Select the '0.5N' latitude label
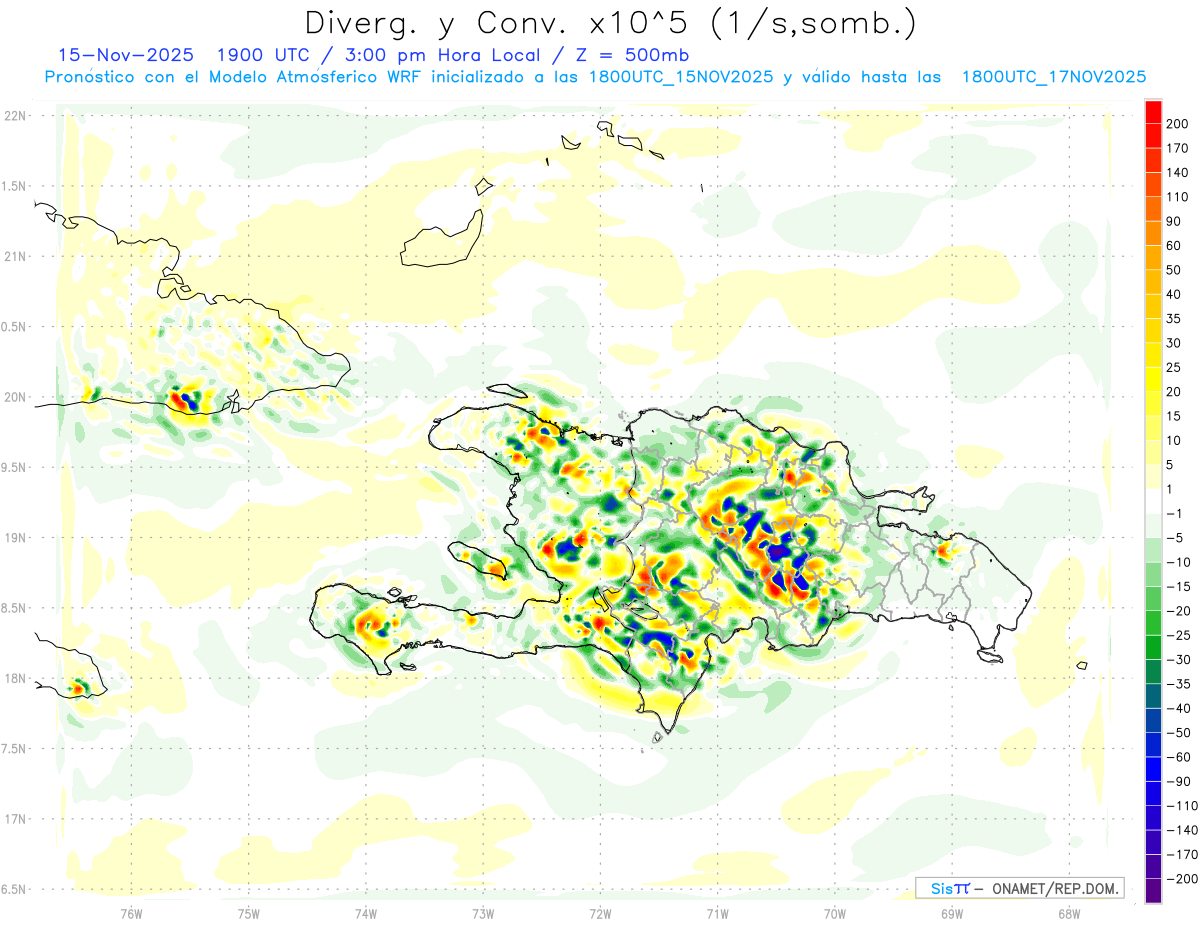 tap(14, 327)
